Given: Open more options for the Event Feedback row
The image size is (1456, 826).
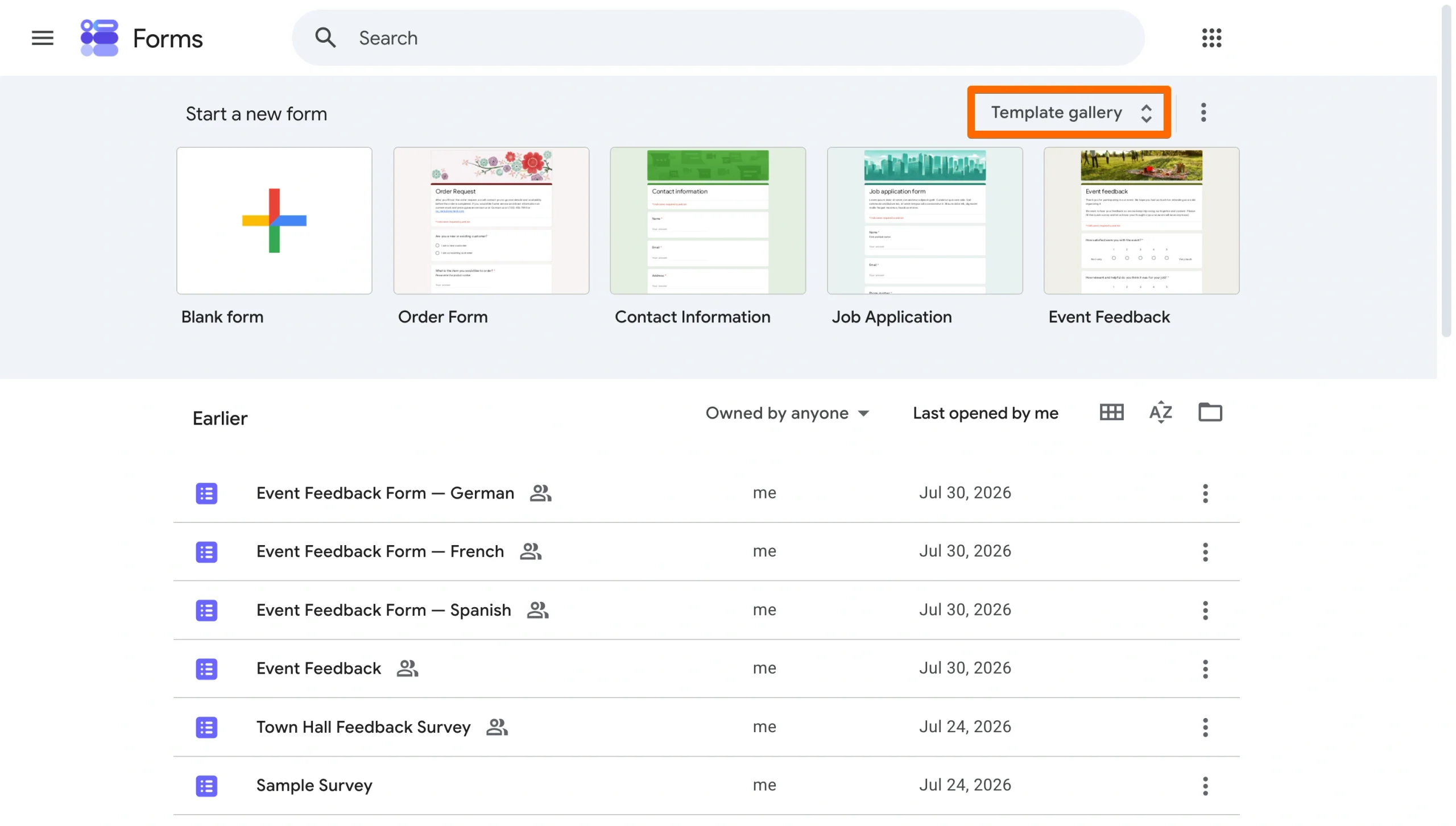Looking at the screenshot, I should tap(1205, 669).
